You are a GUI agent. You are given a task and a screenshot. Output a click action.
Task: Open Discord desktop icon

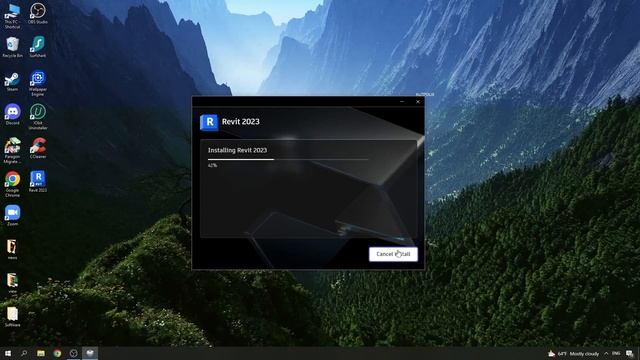pyautogui.click(x=12, y=115)
